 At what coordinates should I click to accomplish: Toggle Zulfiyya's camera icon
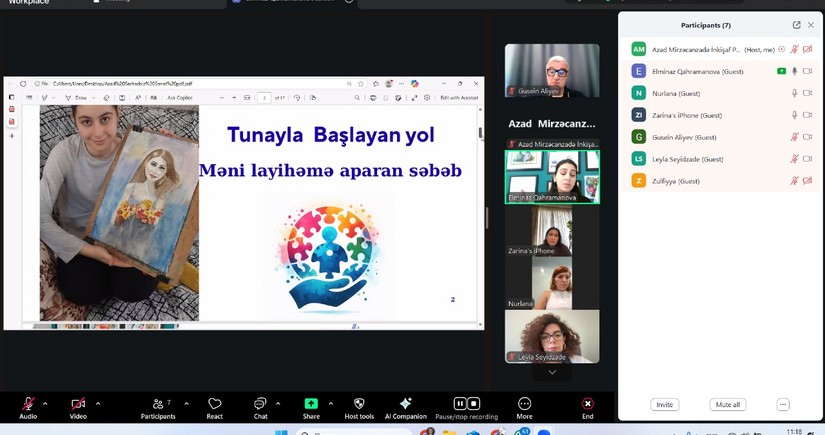808,181
